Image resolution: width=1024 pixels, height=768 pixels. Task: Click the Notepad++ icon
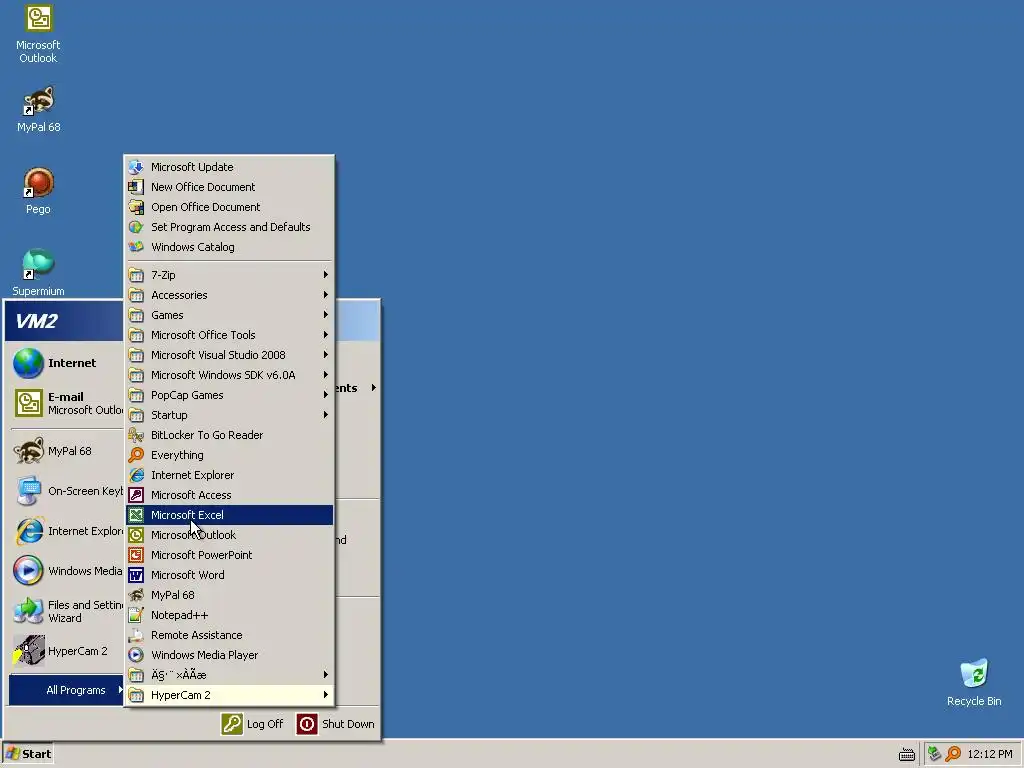[x=136, y=615]
